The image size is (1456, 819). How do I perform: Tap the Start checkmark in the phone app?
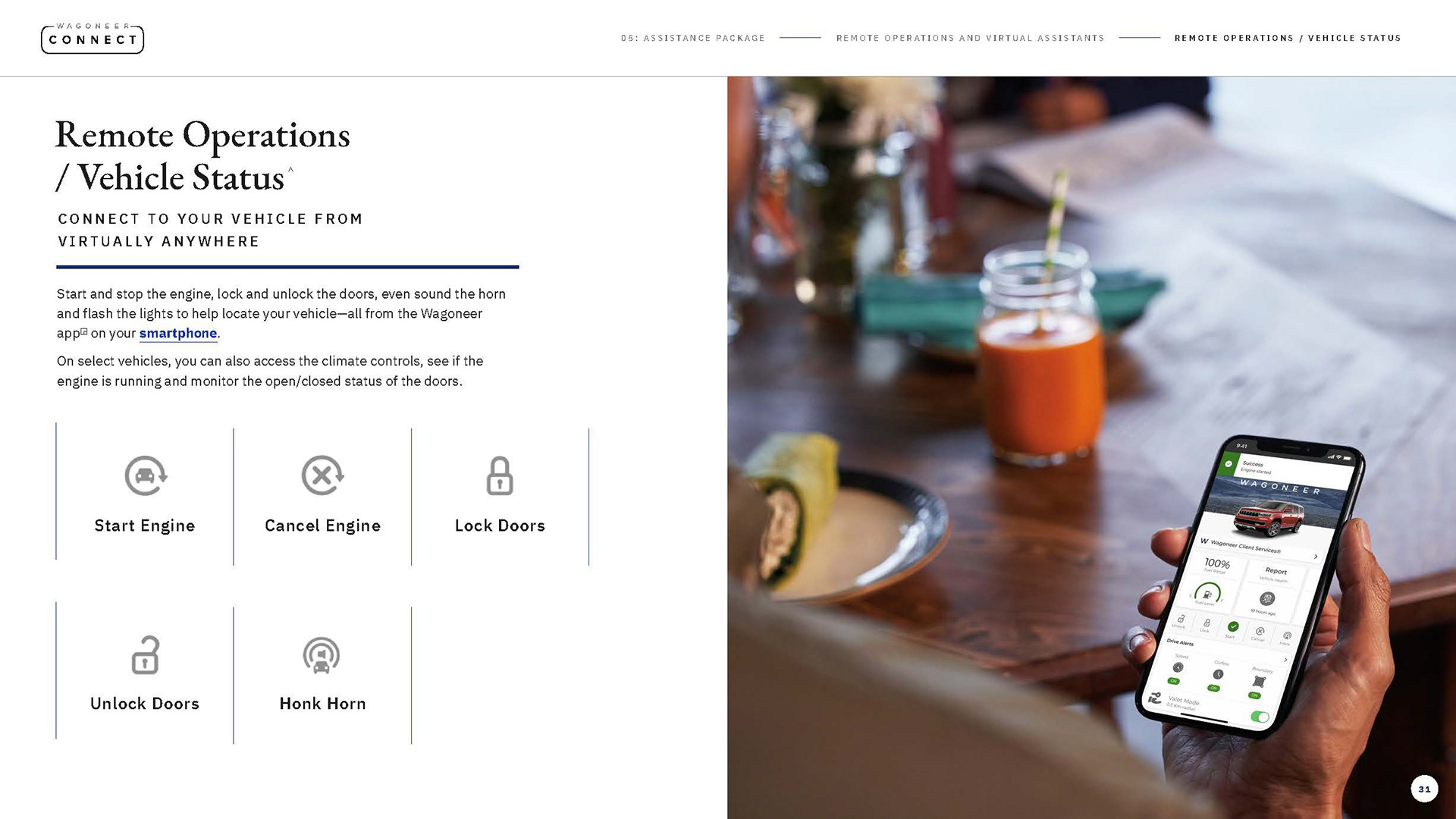(x=1233, y=626)
